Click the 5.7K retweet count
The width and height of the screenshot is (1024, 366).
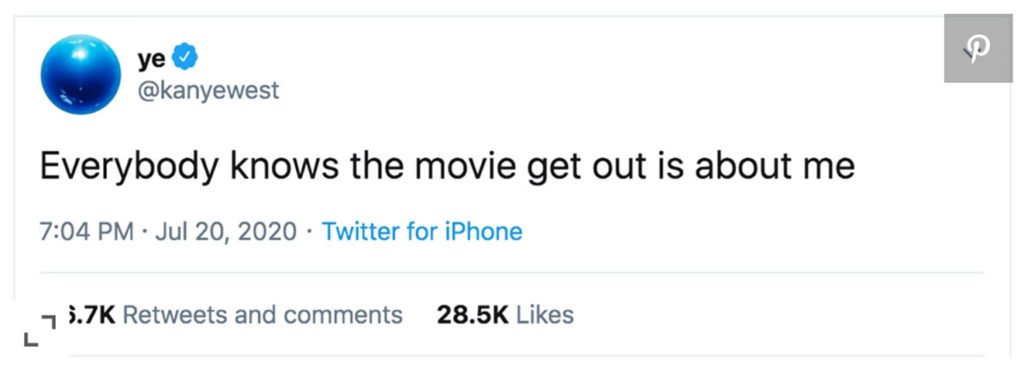pos(91,315)
